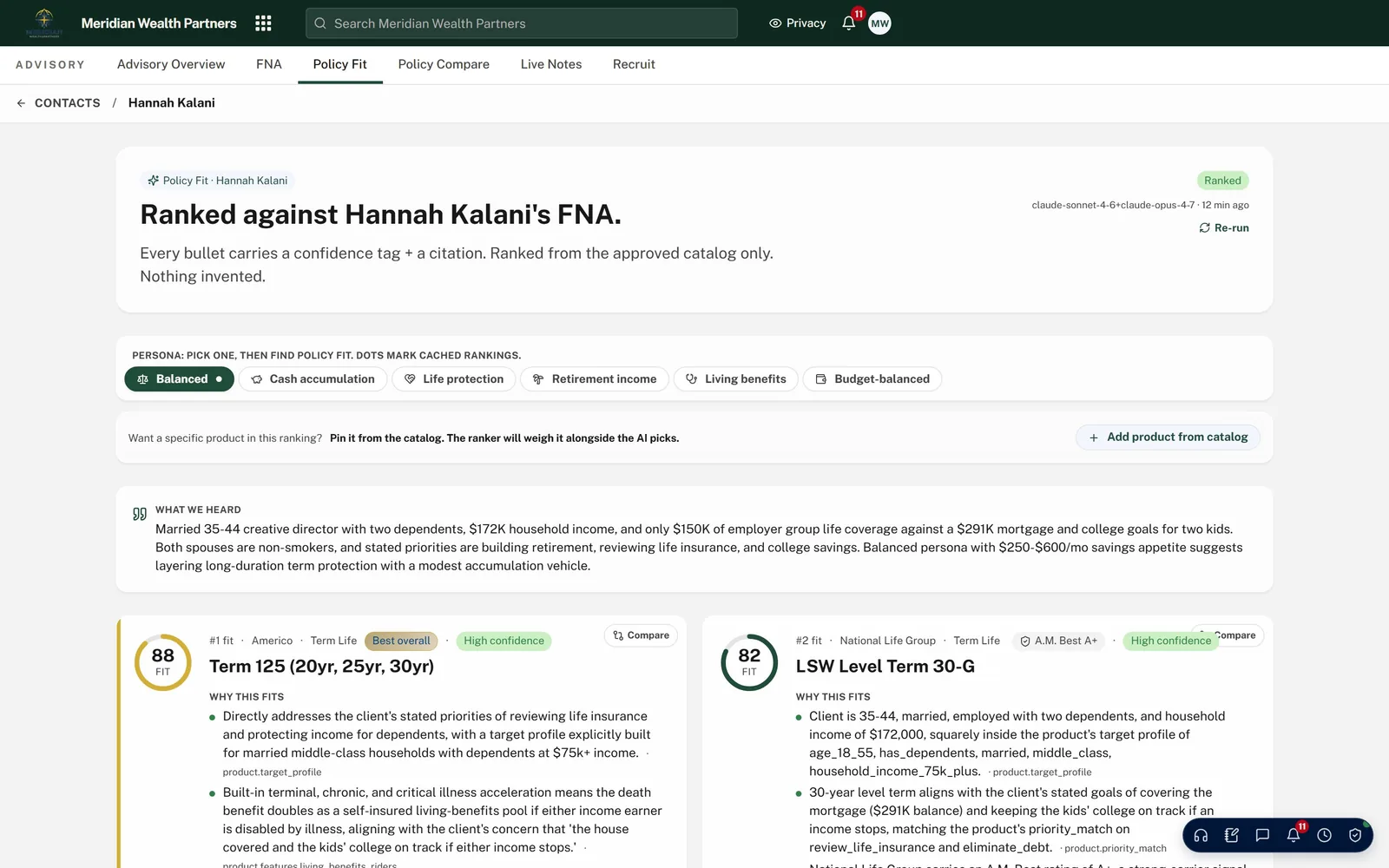This screenshot has width=1389, height=868.
Task: Click the LSW Level Term 30-G title
Action: (885, 667)
